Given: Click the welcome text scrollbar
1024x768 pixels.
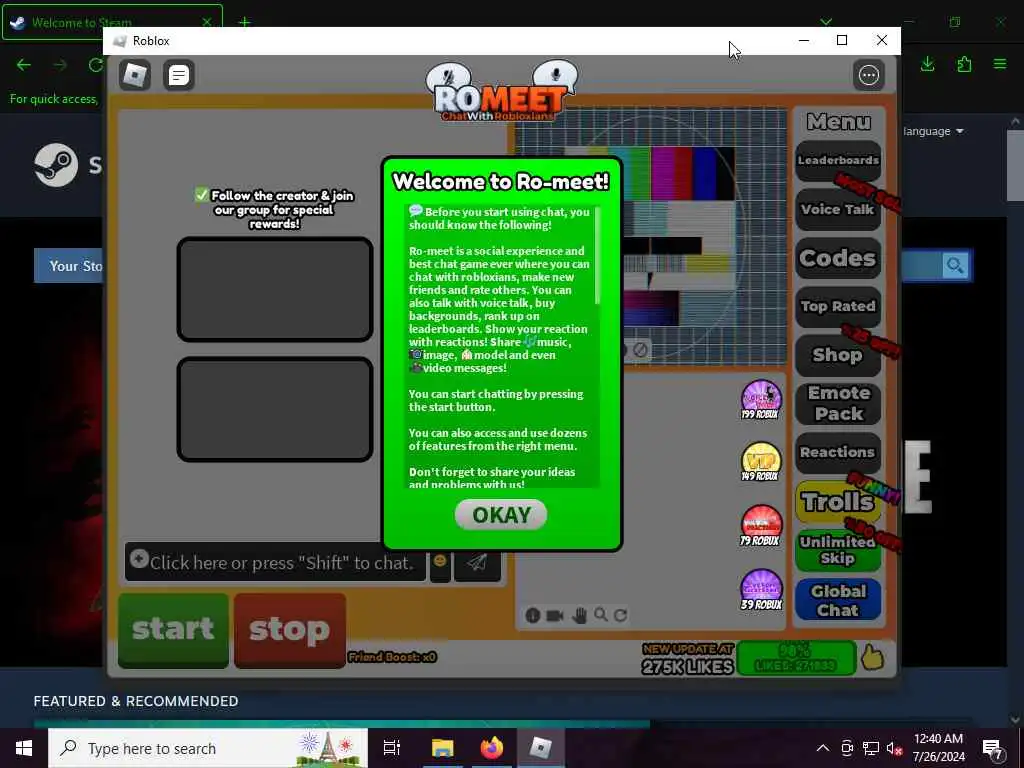Looking at the screenshot, I should pos(598,256).
